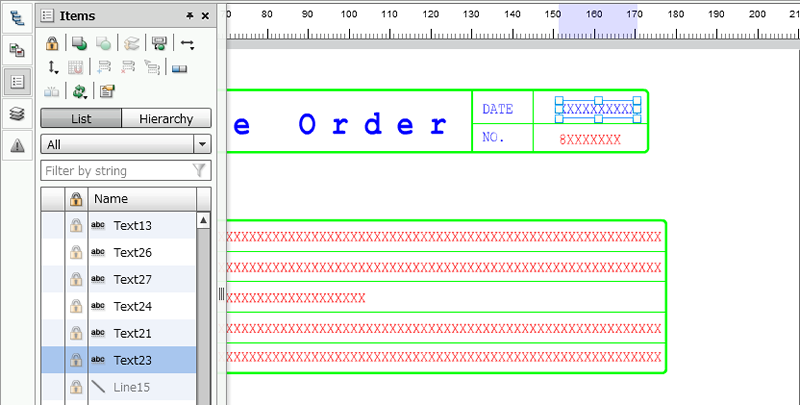
Task: Click the pin icon on Items panel
Action: pos(189,16)
